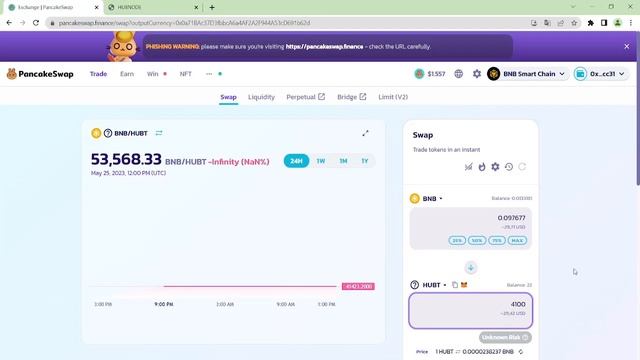Open a new browser tab
The image size is (640, 360).
tap(212, 7)
